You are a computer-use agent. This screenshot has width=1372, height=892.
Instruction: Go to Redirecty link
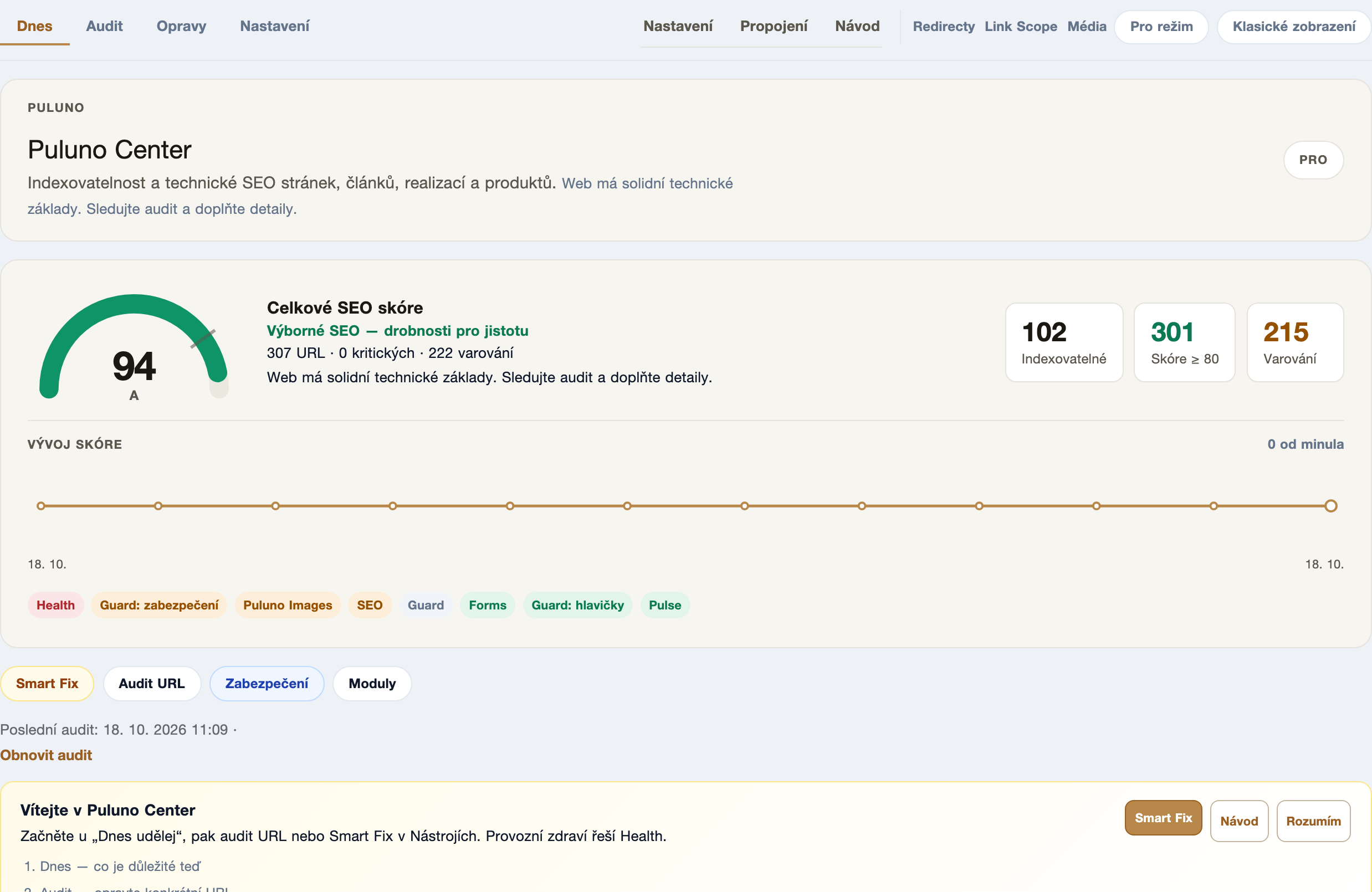tap(944, 27)
